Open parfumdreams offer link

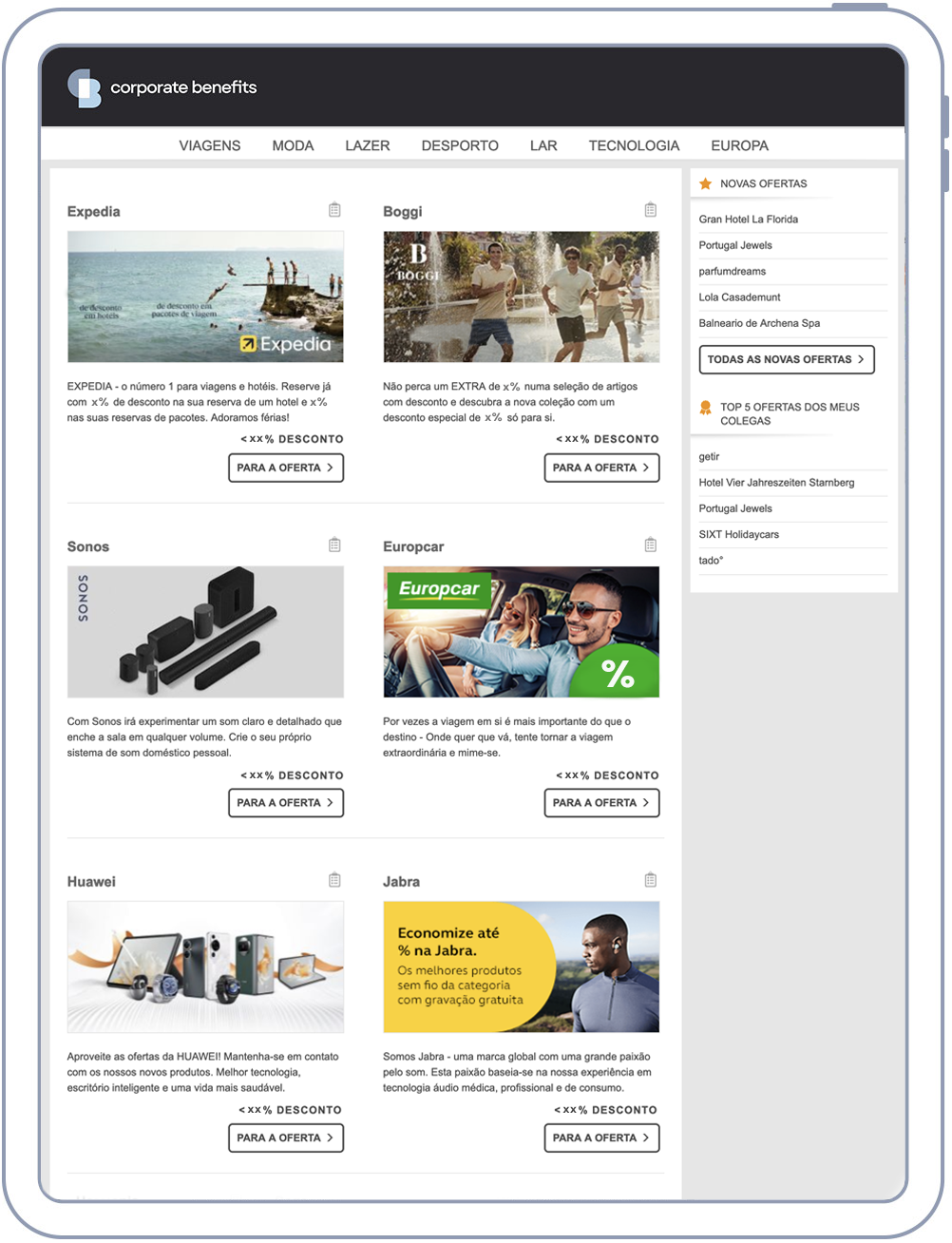(x=733, y=271)
